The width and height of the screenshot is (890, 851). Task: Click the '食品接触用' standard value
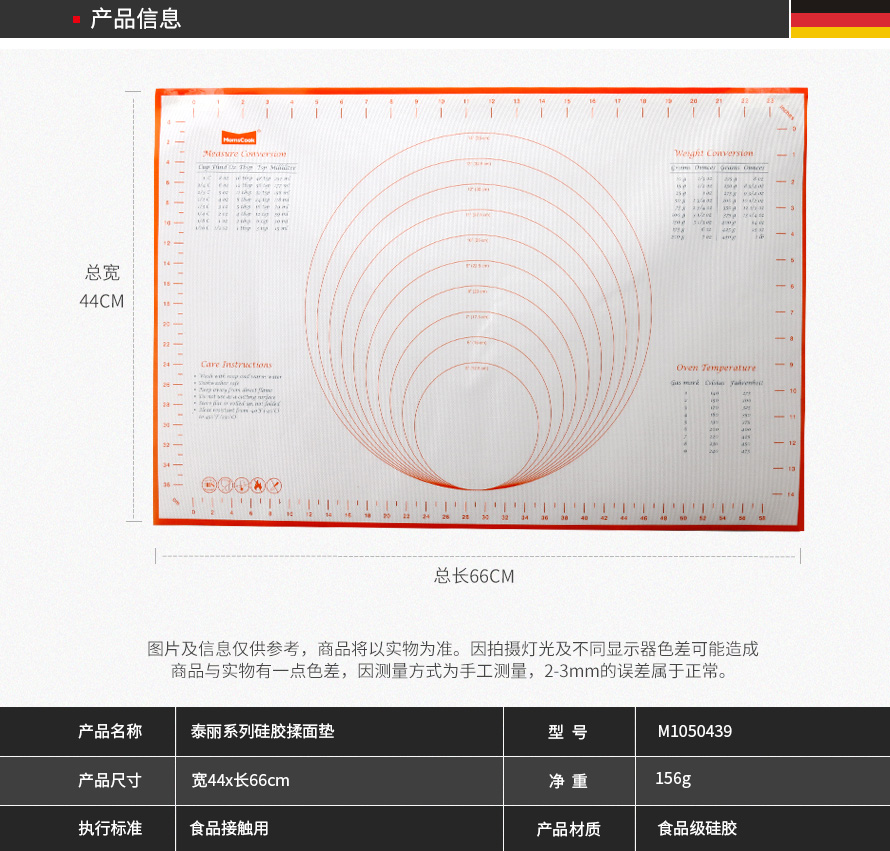click(x=229, y=828)
